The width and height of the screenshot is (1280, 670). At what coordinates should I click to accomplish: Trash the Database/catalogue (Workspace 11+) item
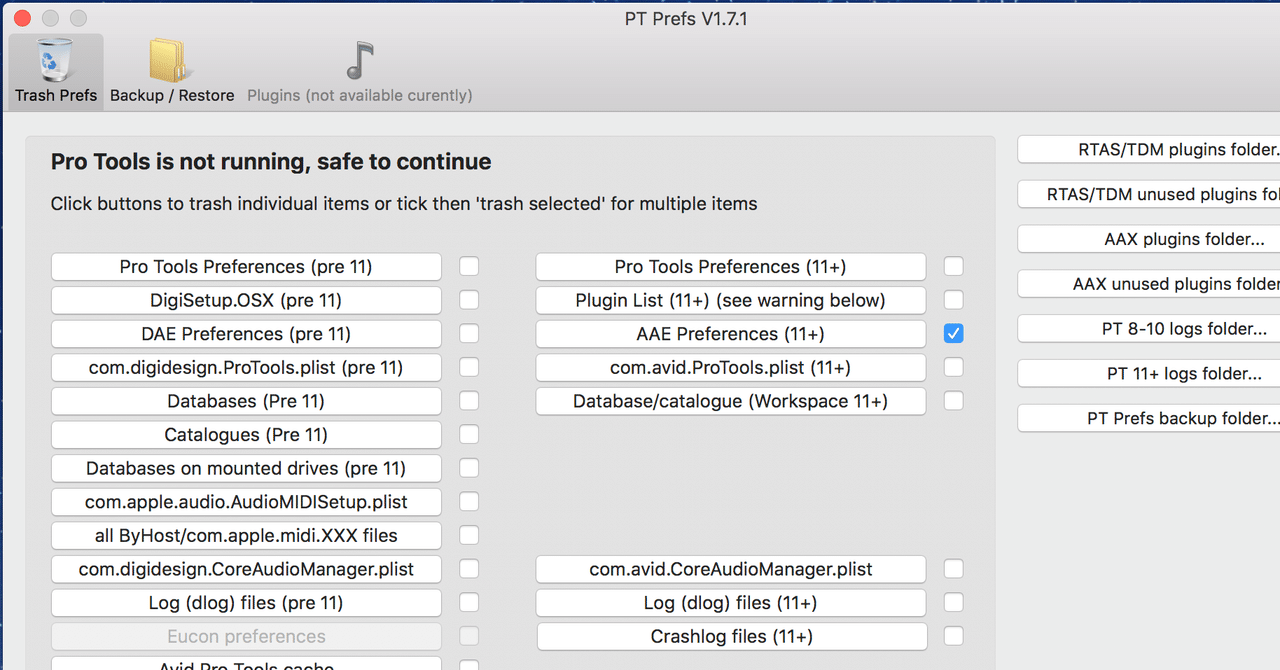(730, 401)
